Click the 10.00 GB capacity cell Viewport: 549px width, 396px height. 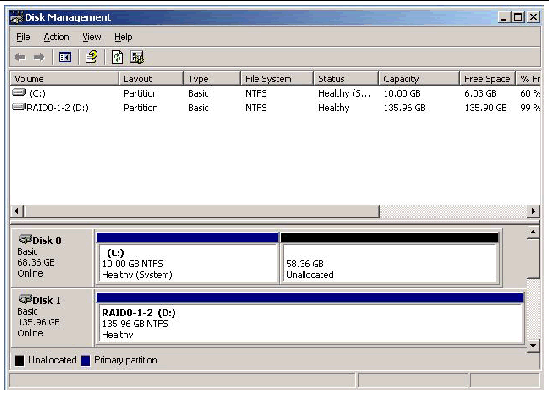402,93
